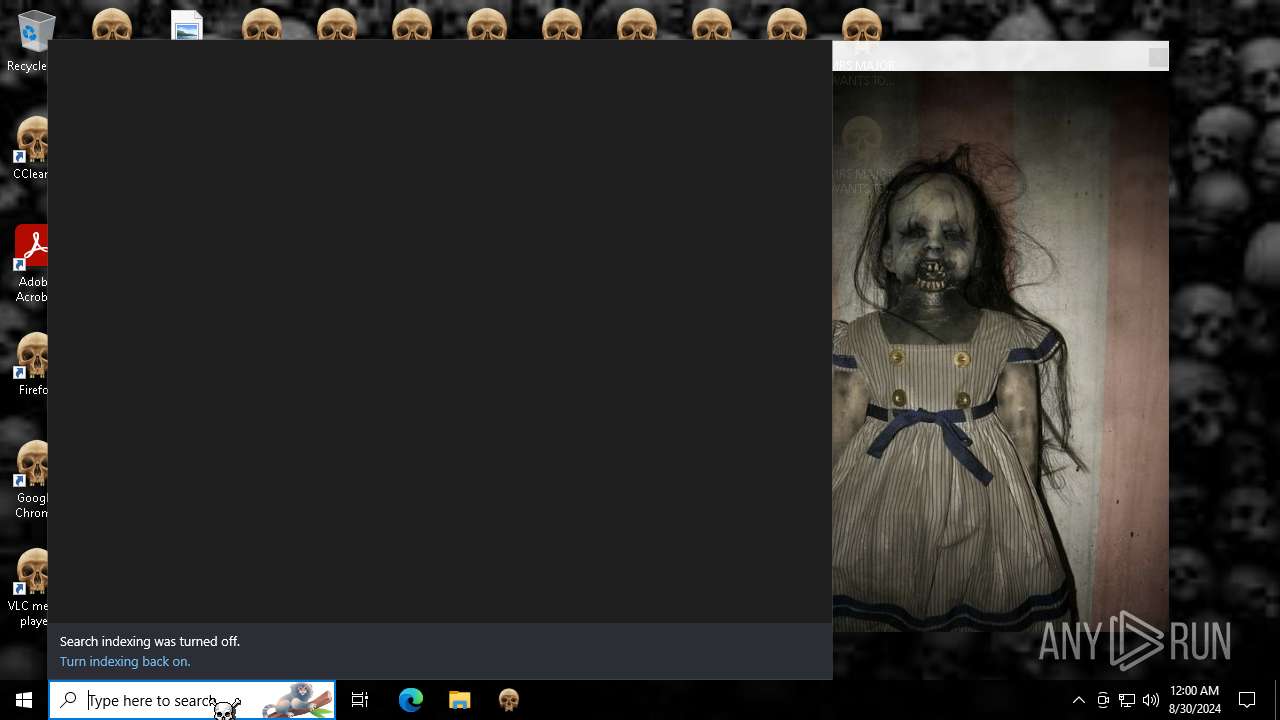Select the VLC media player desktop shortcut

tap(30, 588)
